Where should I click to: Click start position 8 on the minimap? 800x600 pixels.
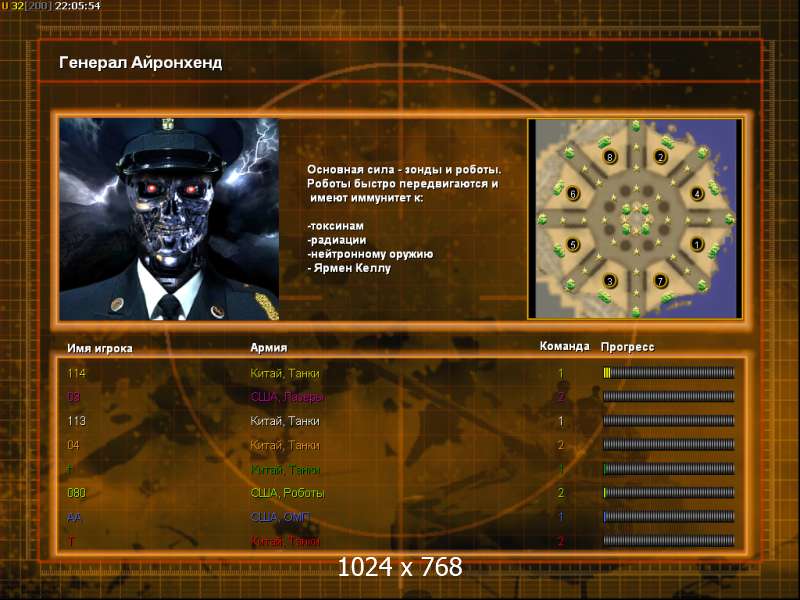tap(609, 157)
